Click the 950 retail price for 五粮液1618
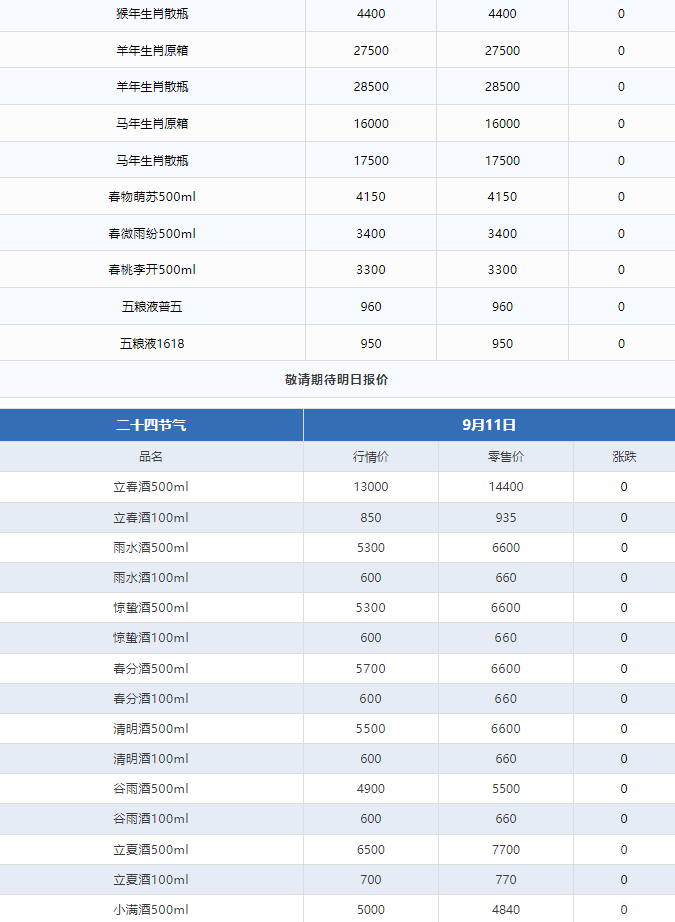The height and width of the screenshot is (922, 675). [503, 343]
